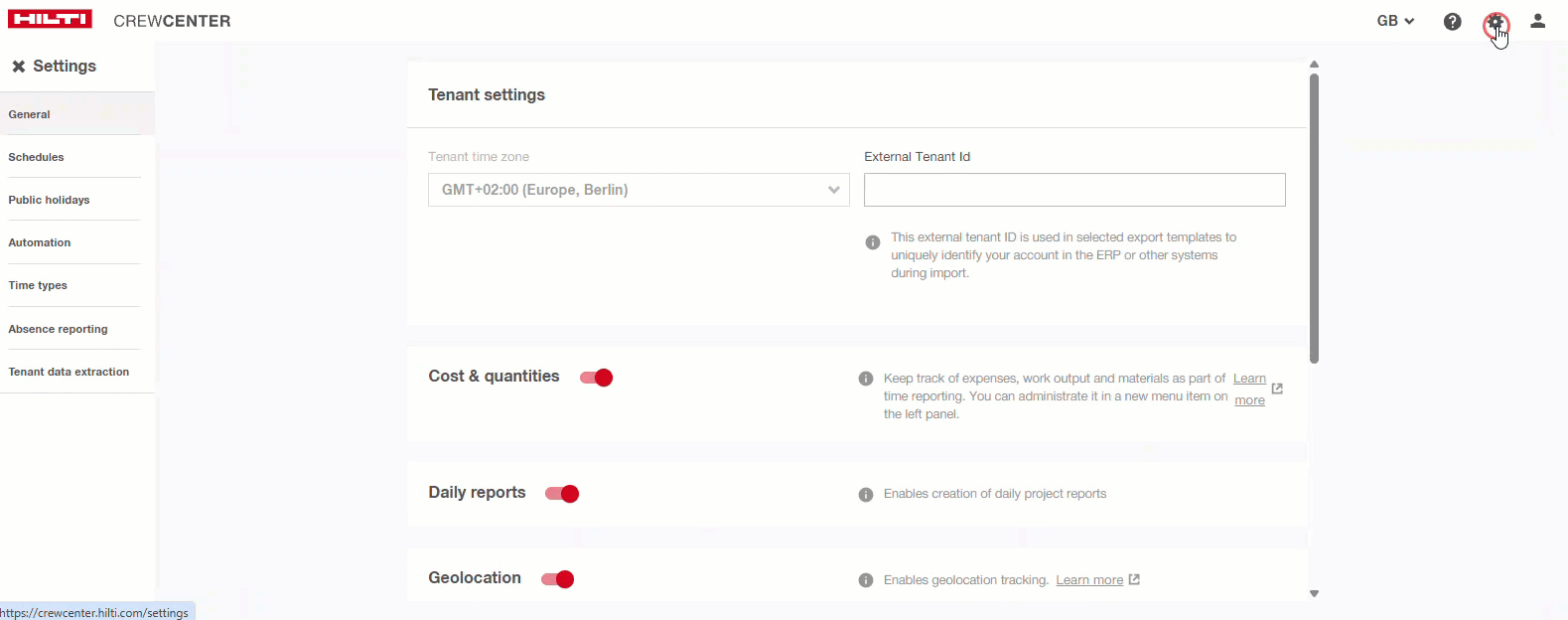Click the Hilti logo
The width and height of the screenshot is (1568, 620).
coord(50,19)
